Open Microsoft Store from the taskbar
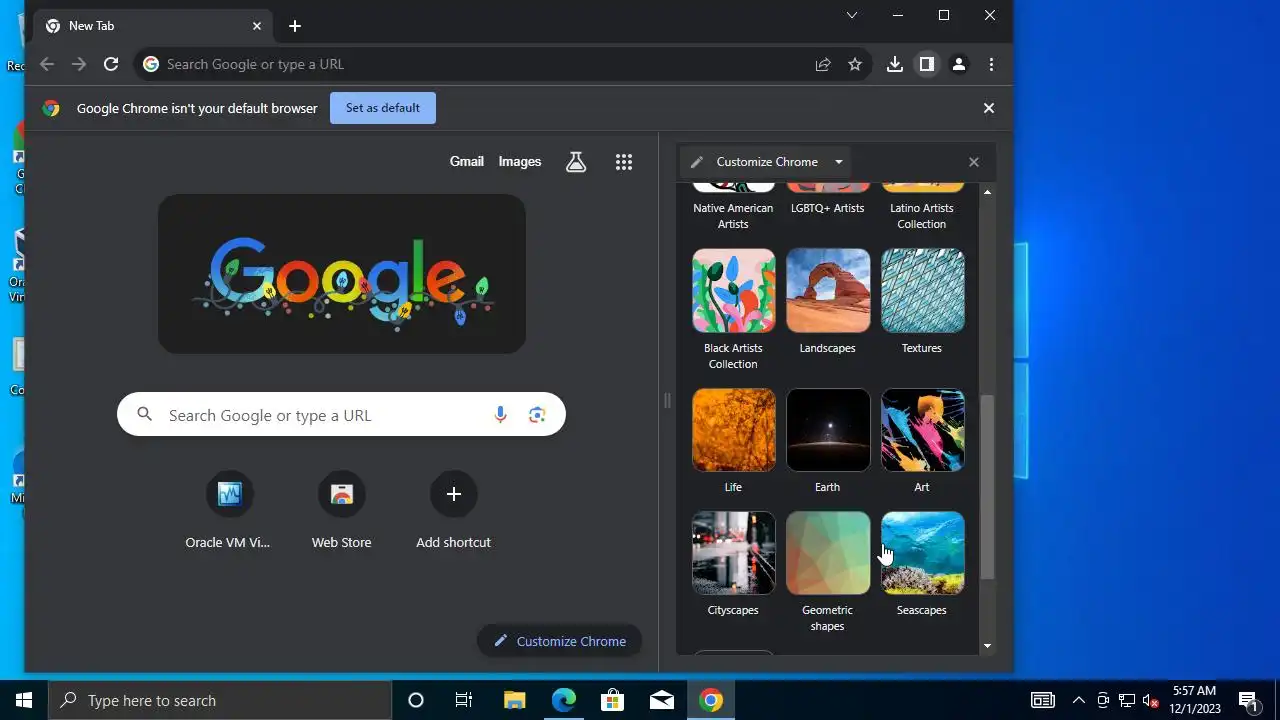Image resolution: width=1280 pixels, height=720 pixels. pyautogui.click(x=613, y=700)
